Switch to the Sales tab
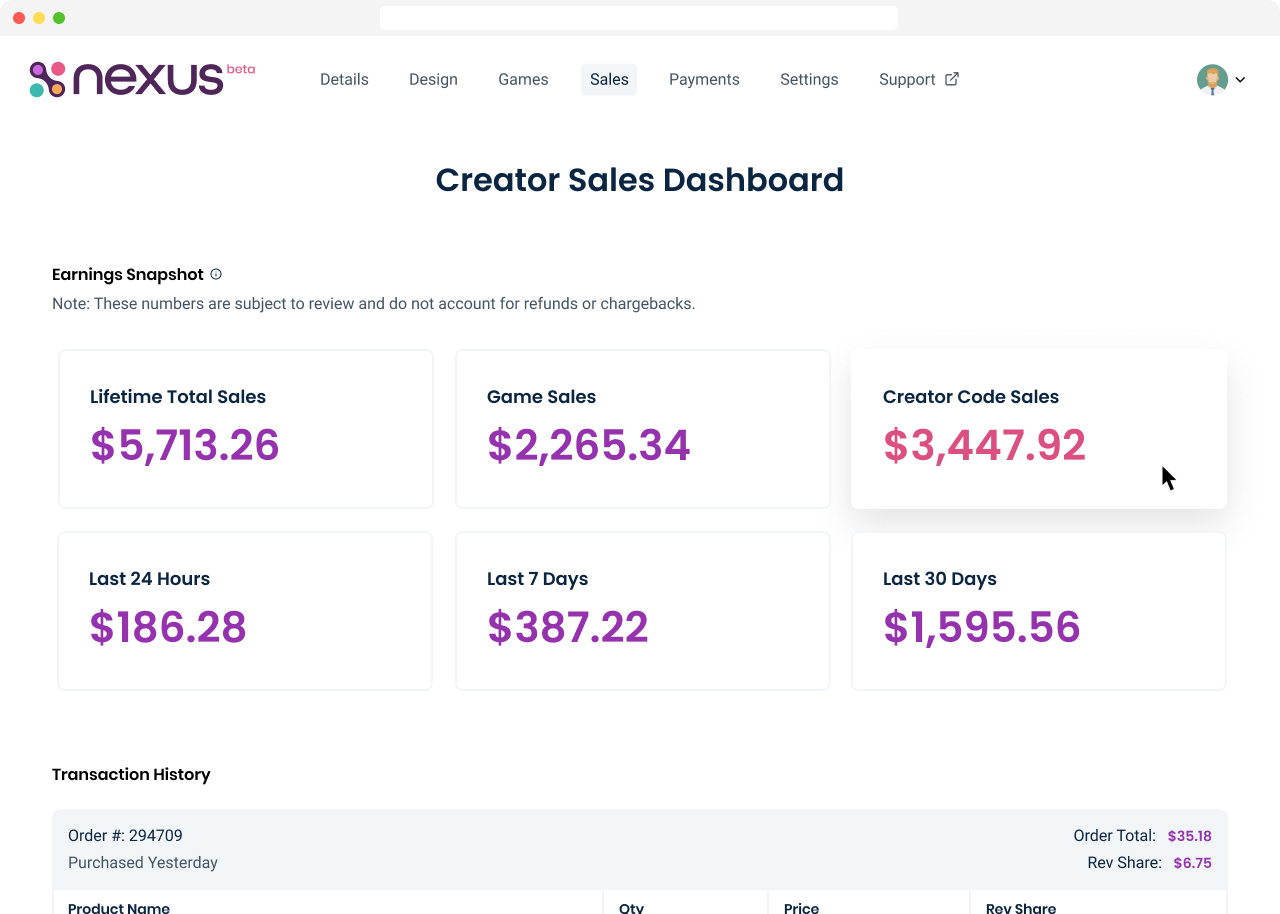1280x914 pixels. tap(608, 79)
